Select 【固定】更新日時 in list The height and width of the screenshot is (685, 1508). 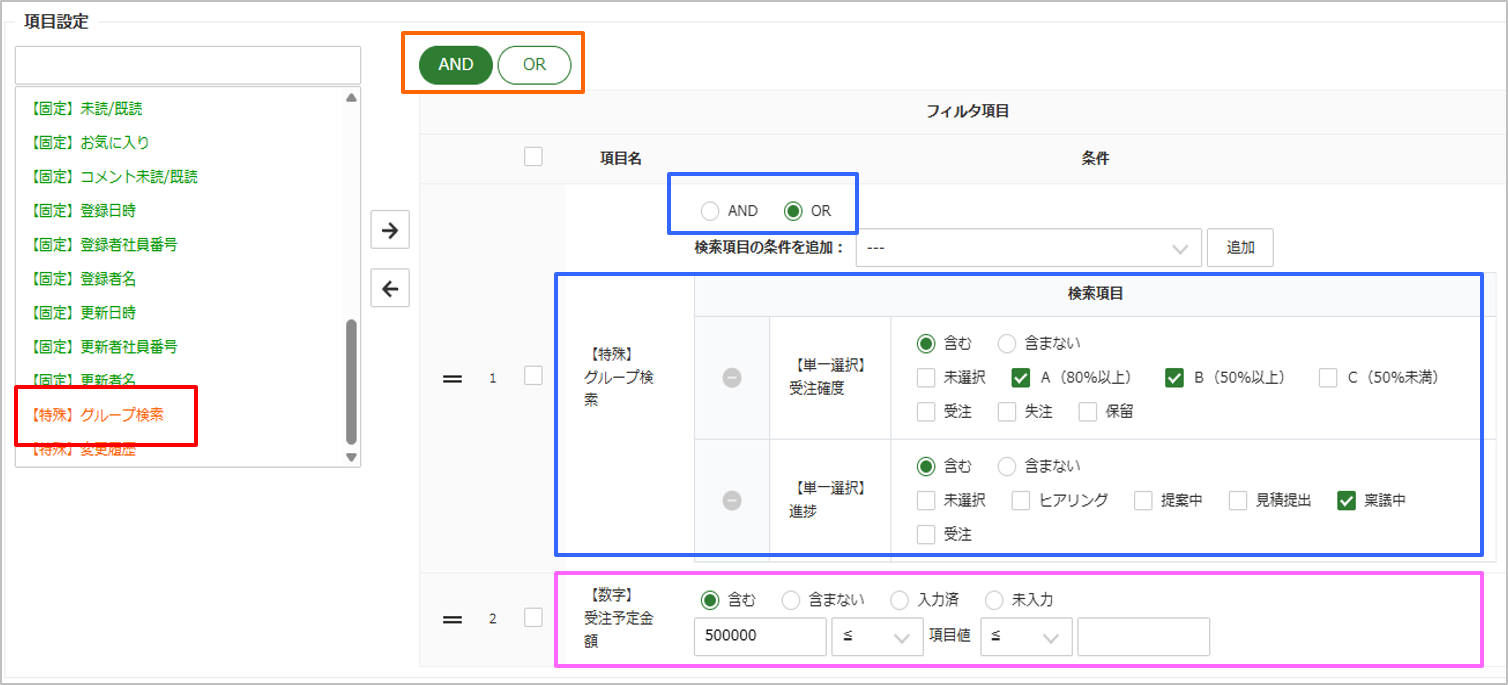[83, 312]
